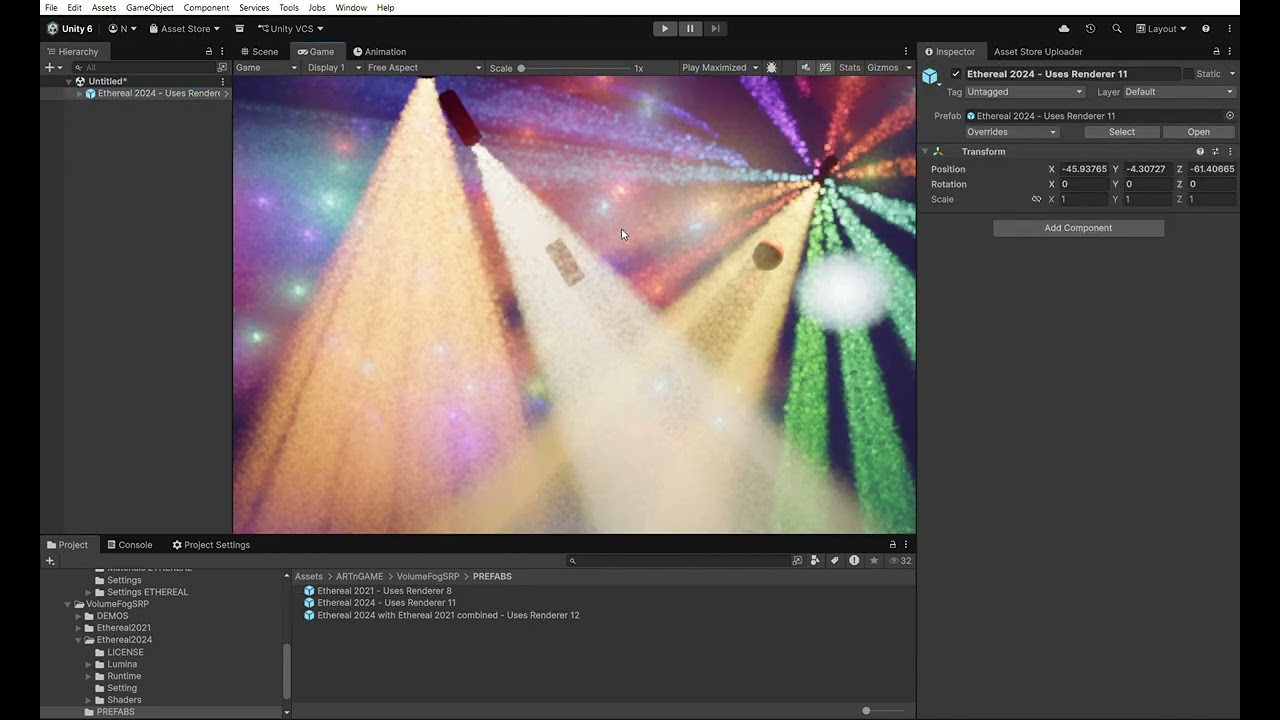Open the Window menu in the menu bar
1280x720 pixels.
[x=351, y=8]
